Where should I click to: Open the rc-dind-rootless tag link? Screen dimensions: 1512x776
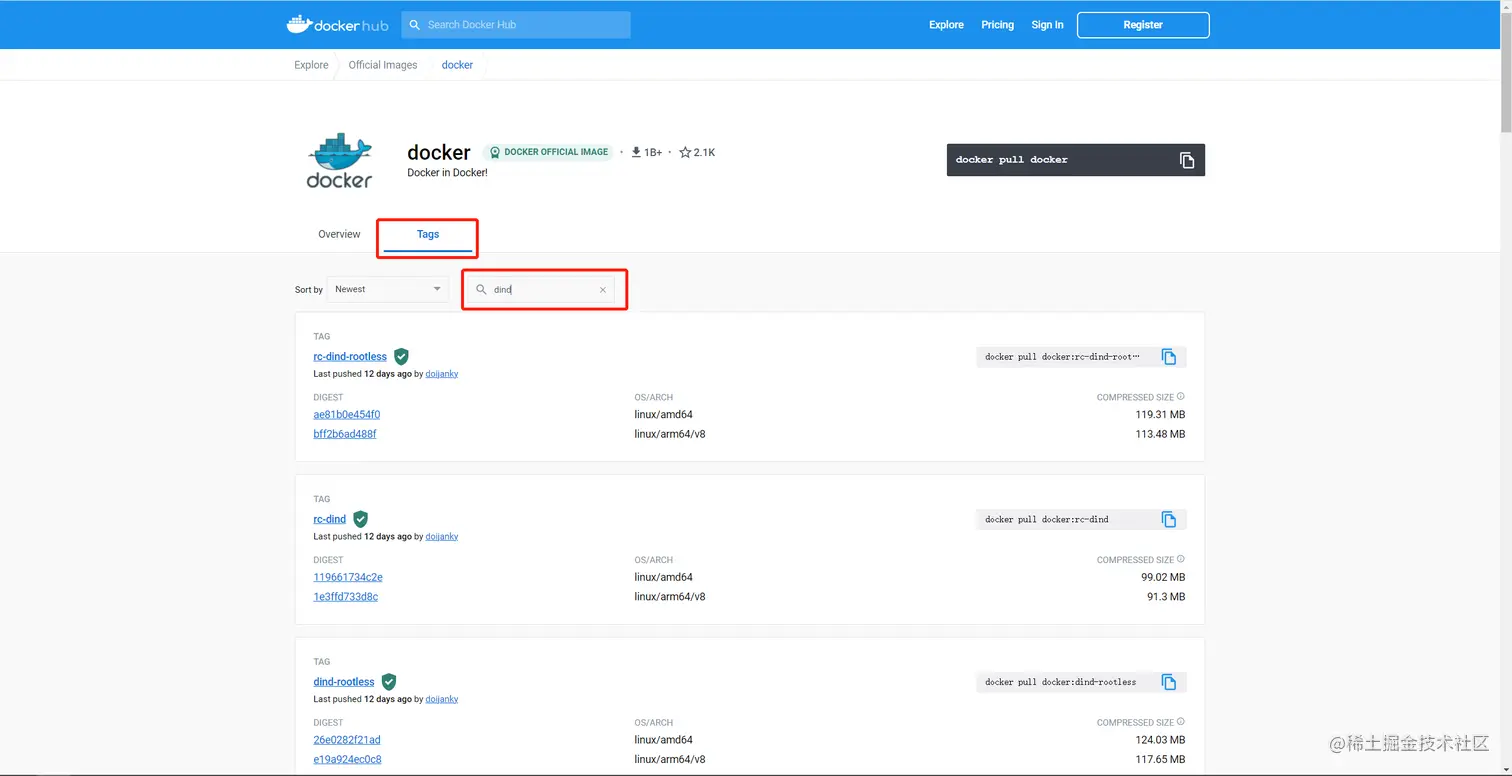click(x=350, y=357)
